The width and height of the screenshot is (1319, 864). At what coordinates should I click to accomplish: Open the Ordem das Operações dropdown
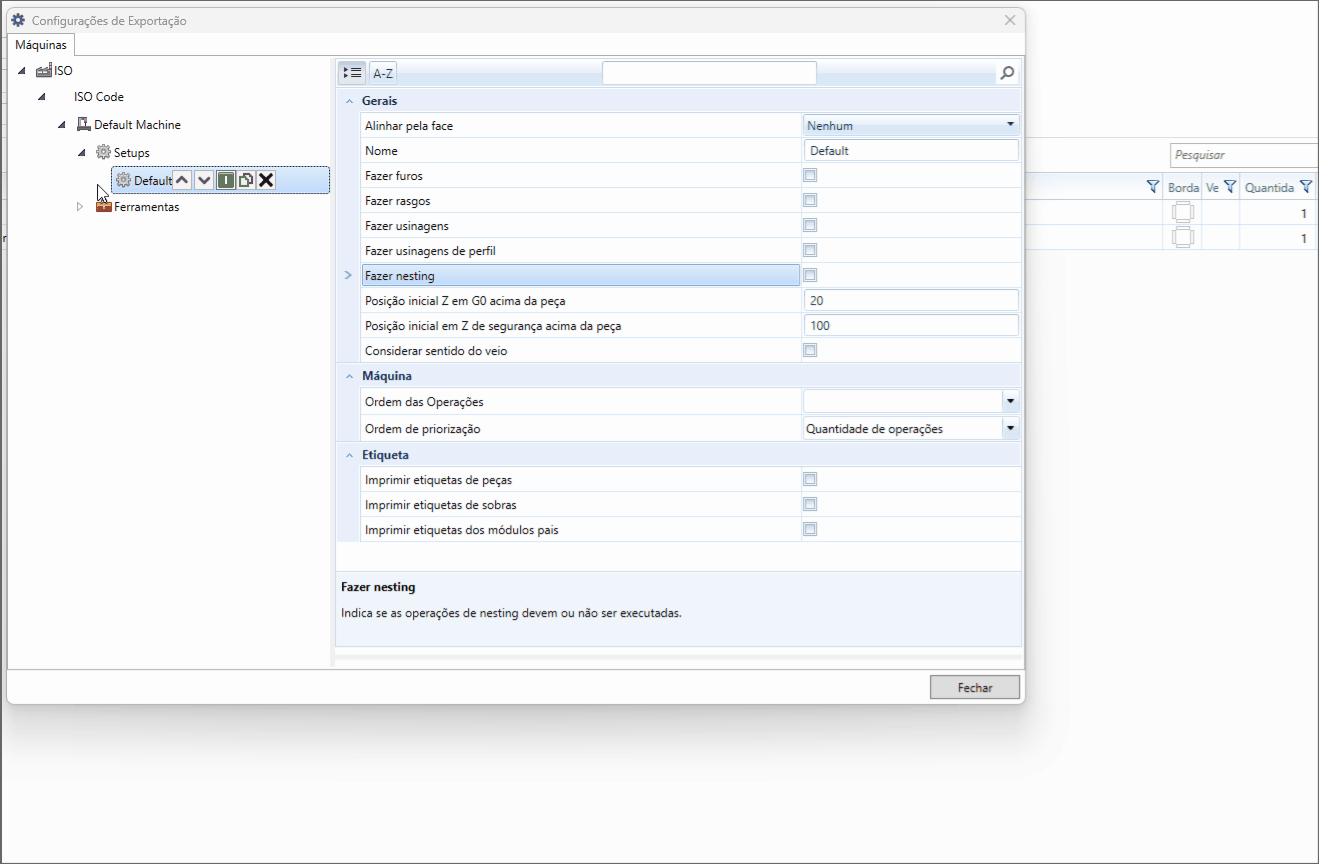pyautogui.click(x=1010, y=401)
